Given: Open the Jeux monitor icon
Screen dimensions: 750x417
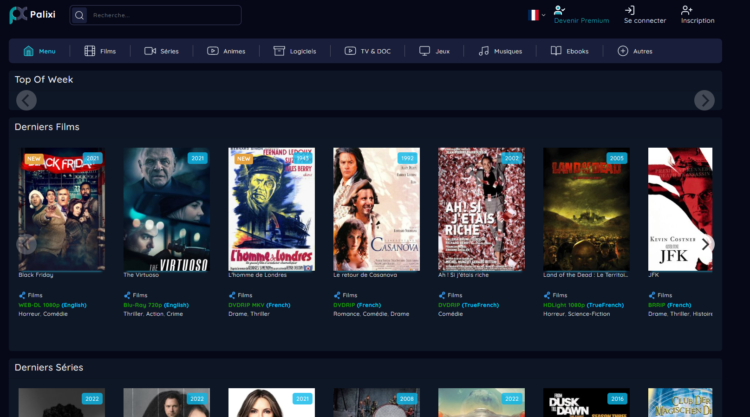Looking at the screenshot, I should coord(424,51).
